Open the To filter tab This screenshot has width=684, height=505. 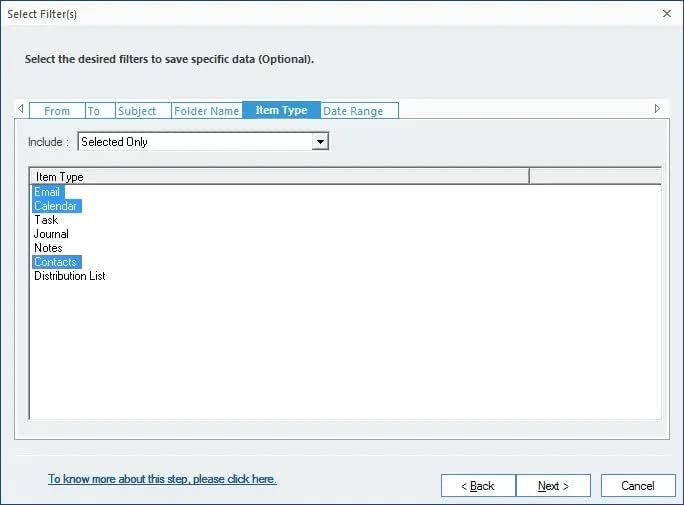pos(100,111)
